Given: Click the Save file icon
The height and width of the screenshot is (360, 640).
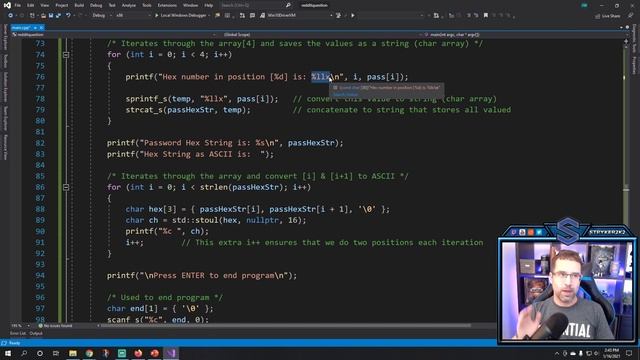Looking at the screenshot, I should [x=51, y=16].
